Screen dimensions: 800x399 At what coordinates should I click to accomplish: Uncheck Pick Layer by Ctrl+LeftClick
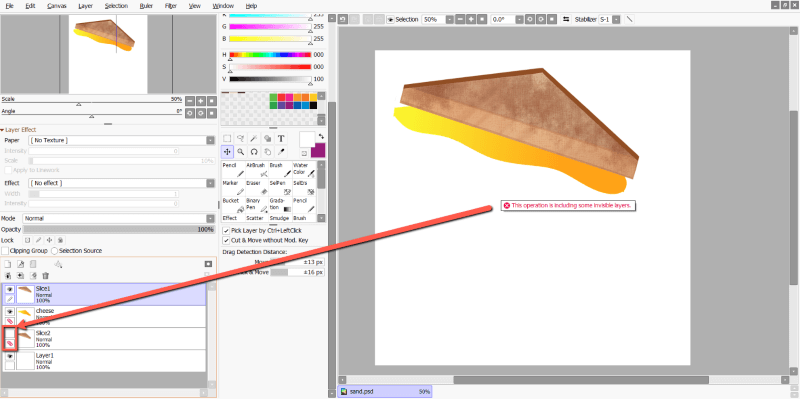tap(226, 231)
